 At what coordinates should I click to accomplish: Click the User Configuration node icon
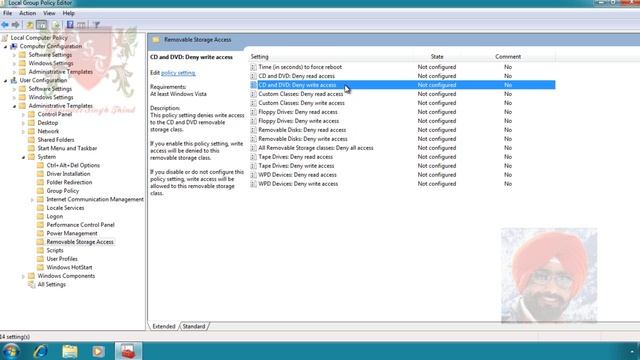(x=13, y=80)
